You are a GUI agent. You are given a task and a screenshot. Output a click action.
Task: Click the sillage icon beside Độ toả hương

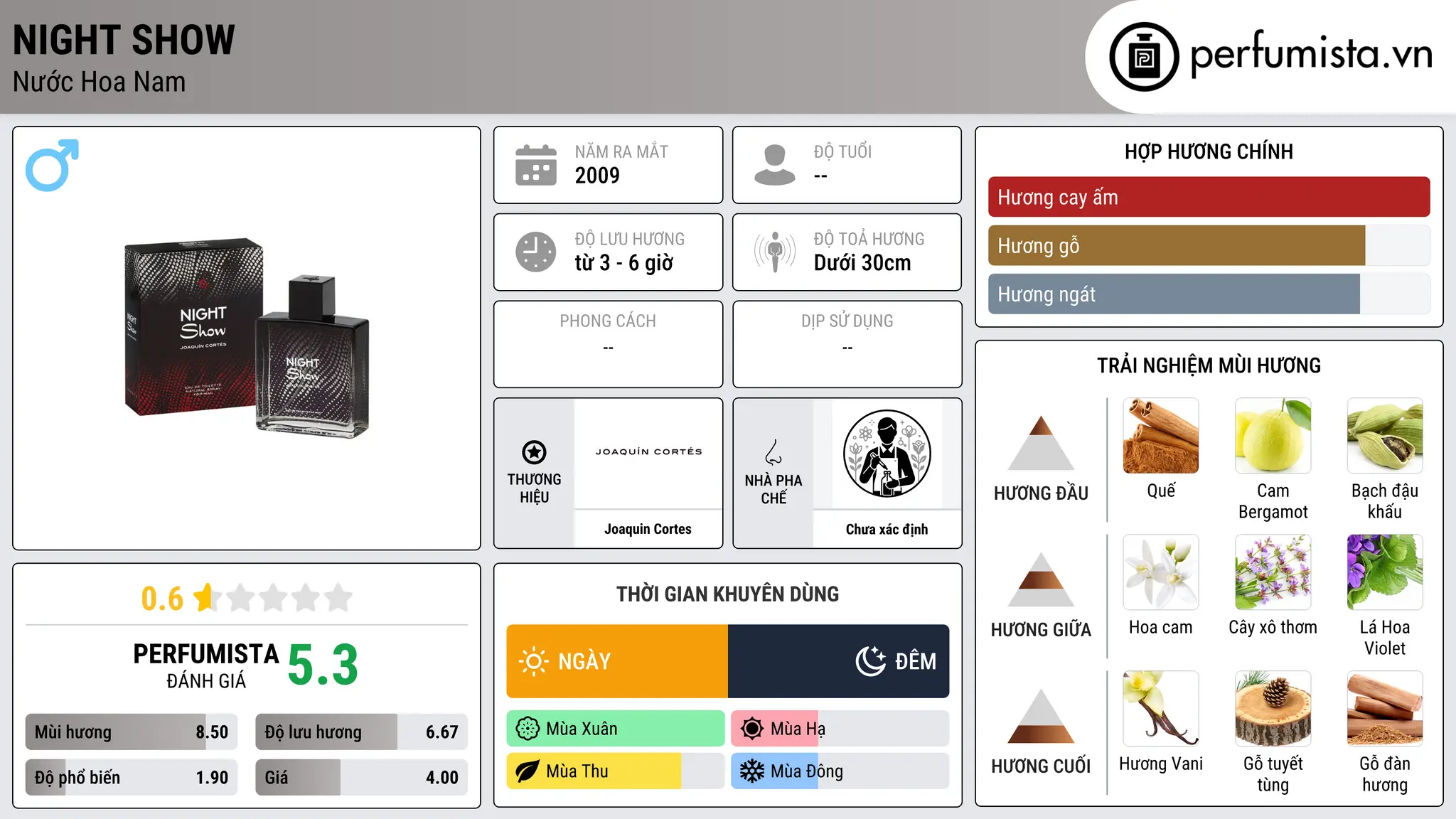tap(775, 252)
